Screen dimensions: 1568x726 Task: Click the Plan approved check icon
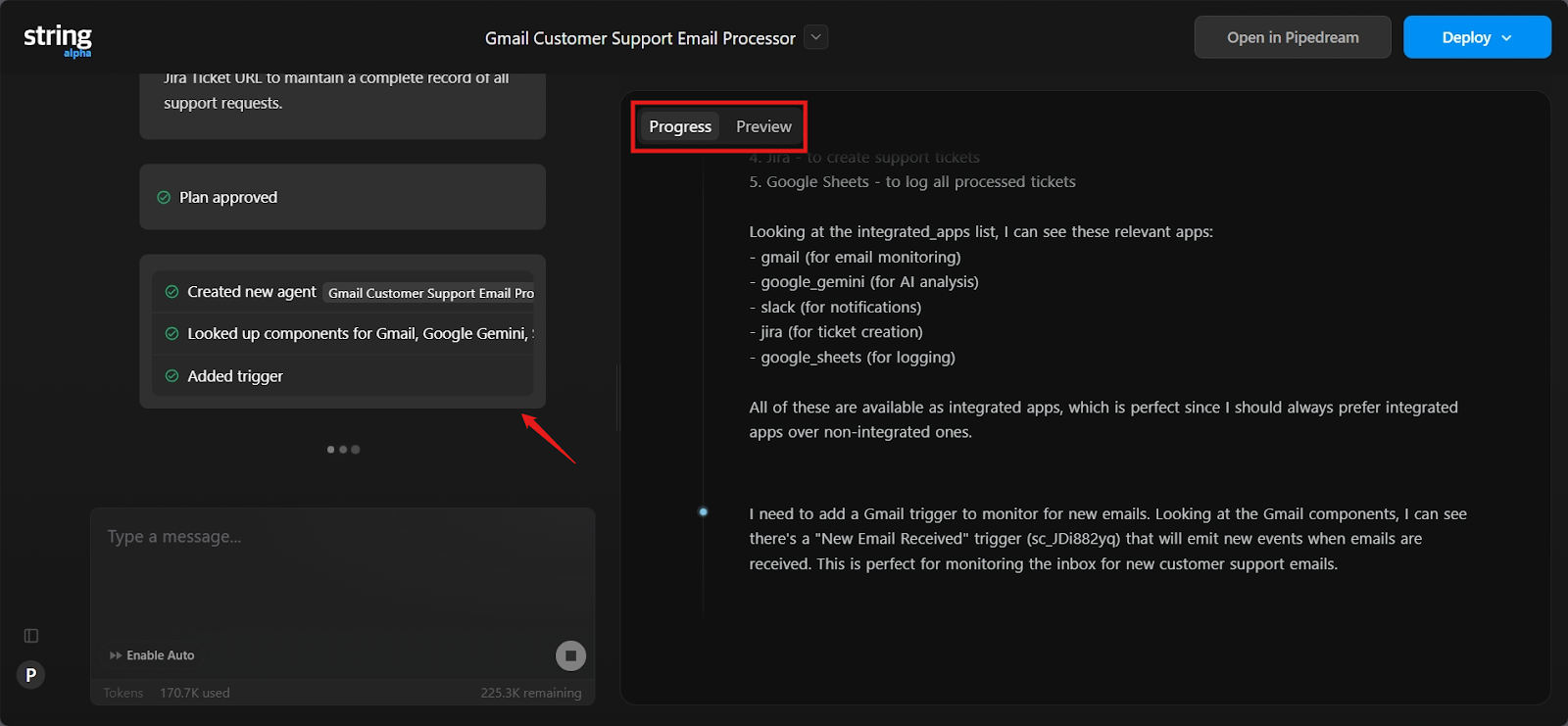[164, 198]
